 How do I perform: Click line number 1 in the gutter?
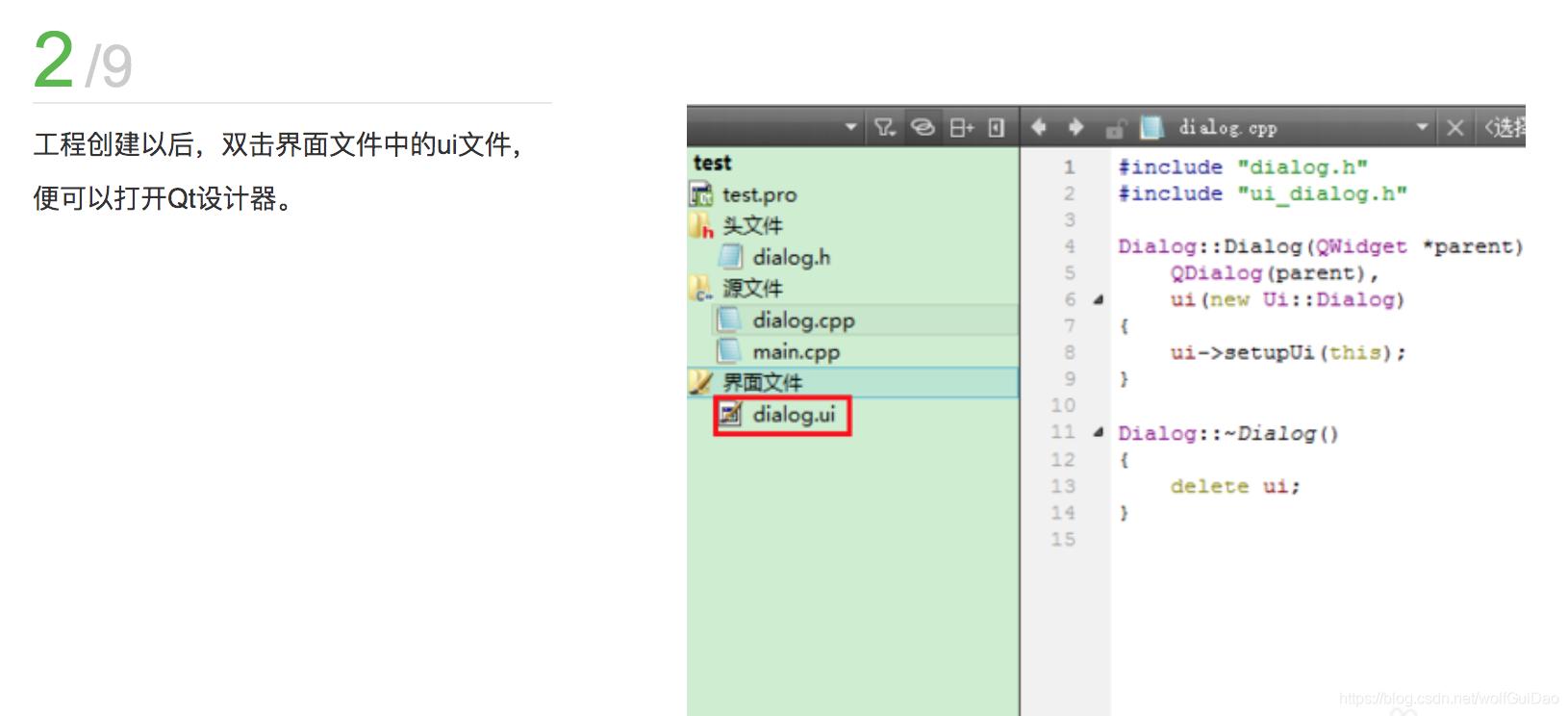[x=1069, y=167]
